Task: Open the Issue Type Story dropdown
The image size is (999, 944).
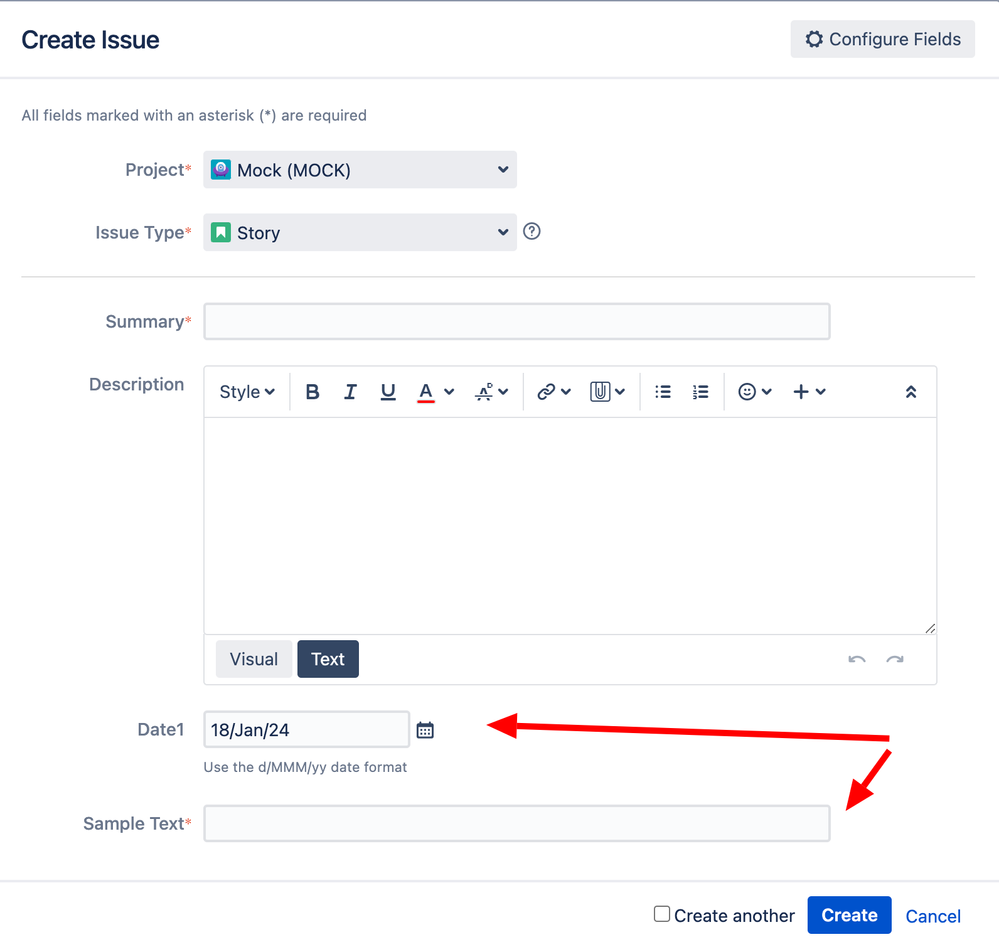Action: [360, 232]
